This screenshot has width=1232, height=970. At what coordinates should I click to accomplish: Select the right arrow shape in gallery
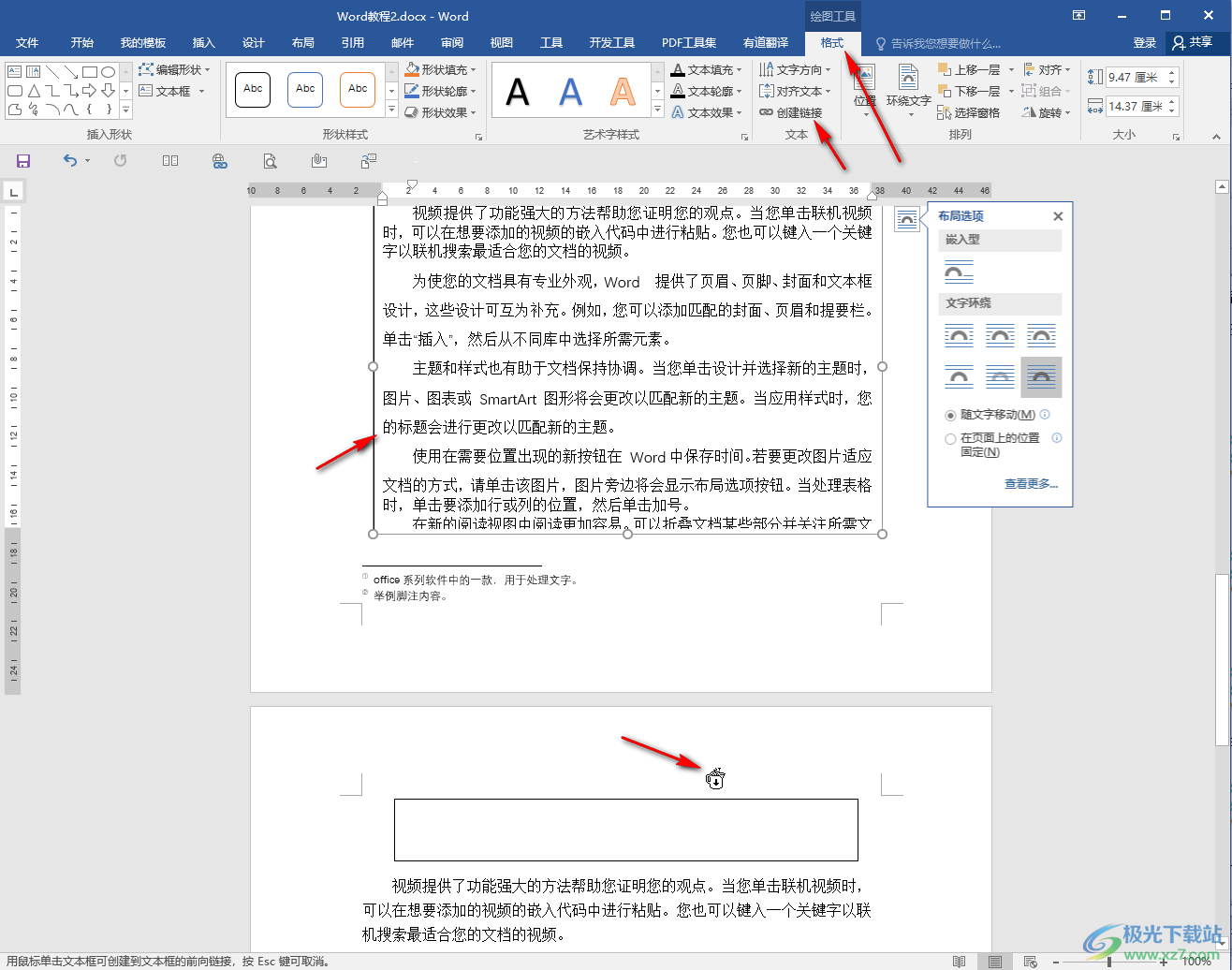point(90,91)
